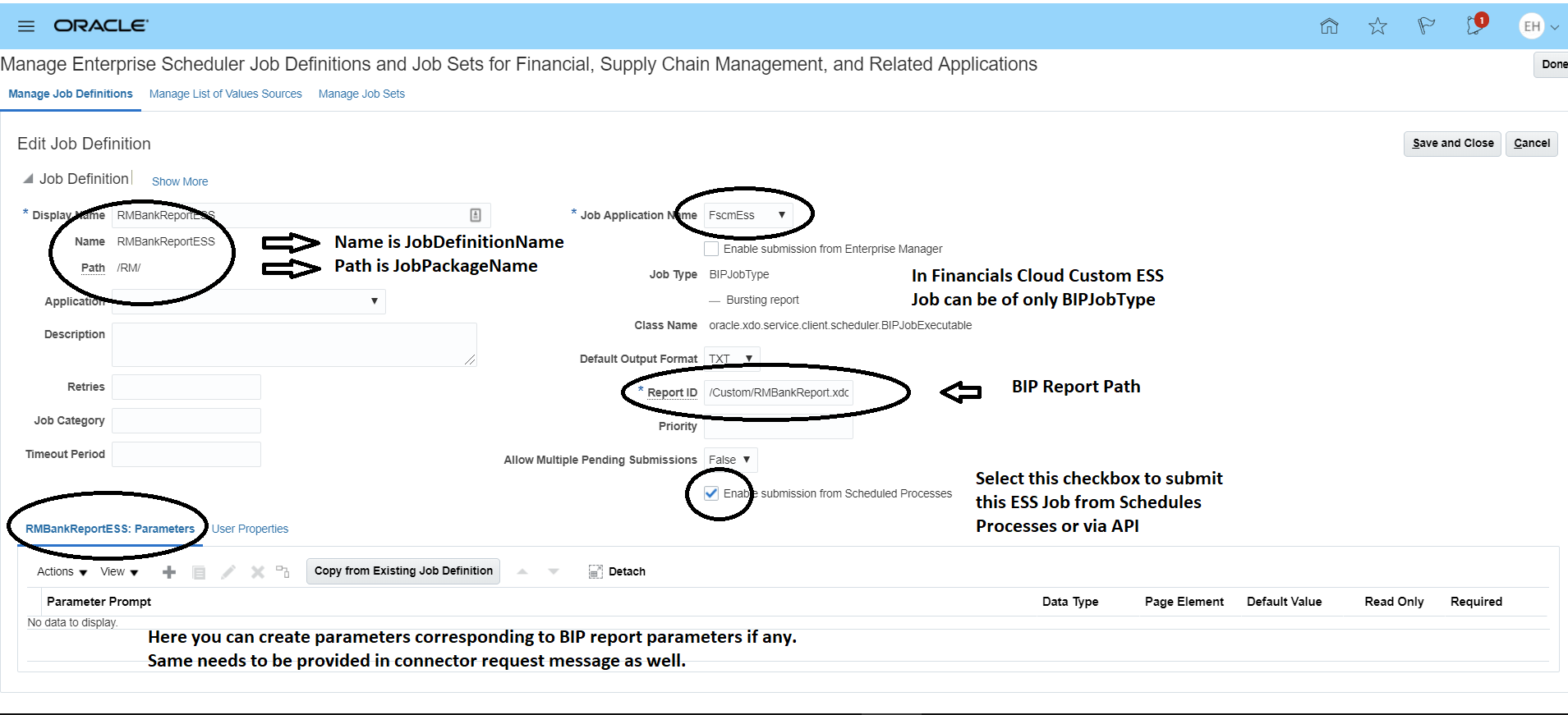This screenshot has width=1568, height=715.
Task: Switch to Manage List of Values Sources tab
Action: click(226, 94)
